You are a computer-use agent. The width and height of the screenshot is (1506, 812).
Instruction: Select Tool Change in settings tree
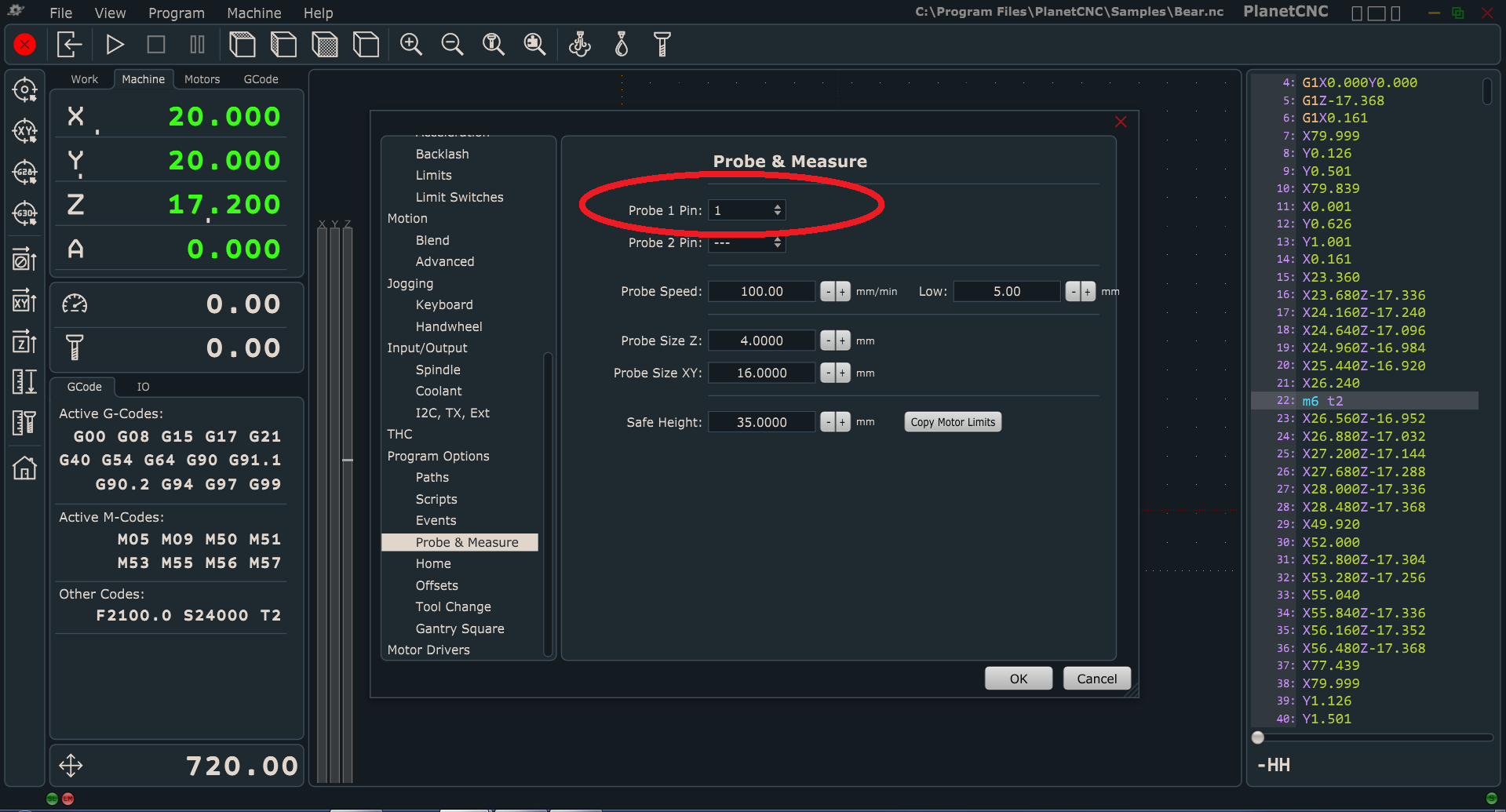pos(453,607)
